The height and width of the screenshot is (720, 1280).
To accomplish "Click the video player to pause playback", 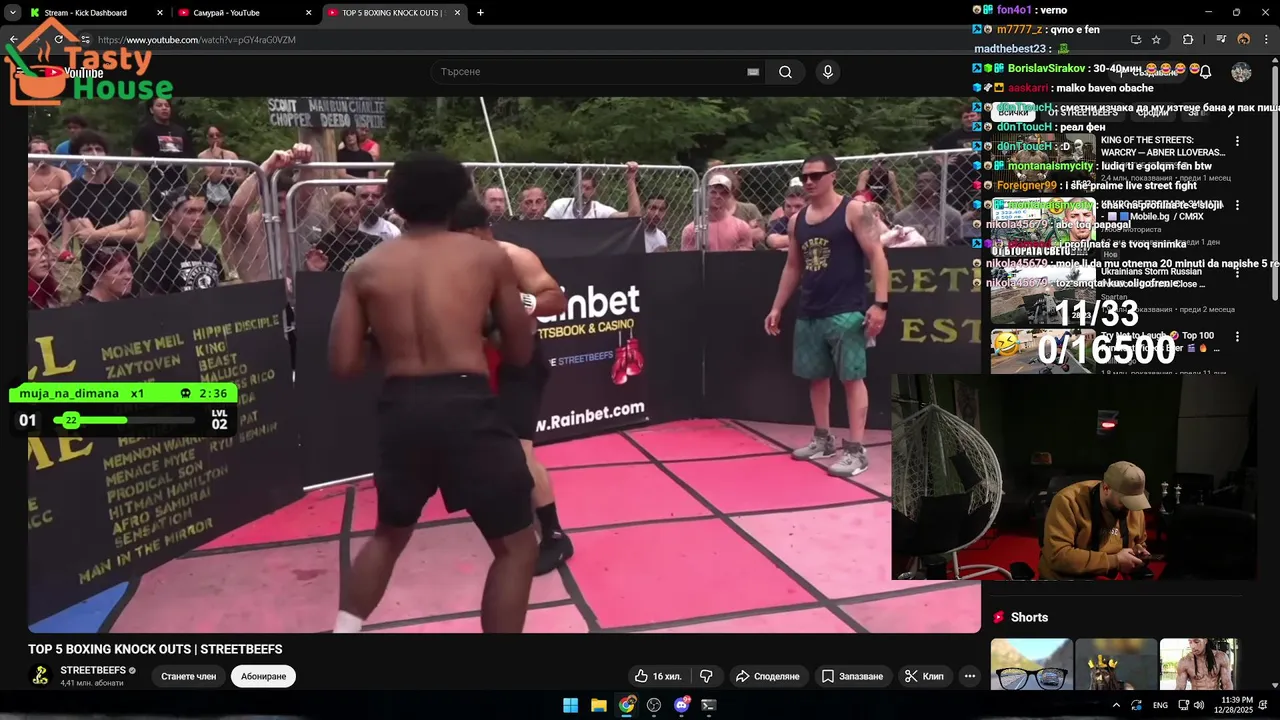I will coord(504,364).
